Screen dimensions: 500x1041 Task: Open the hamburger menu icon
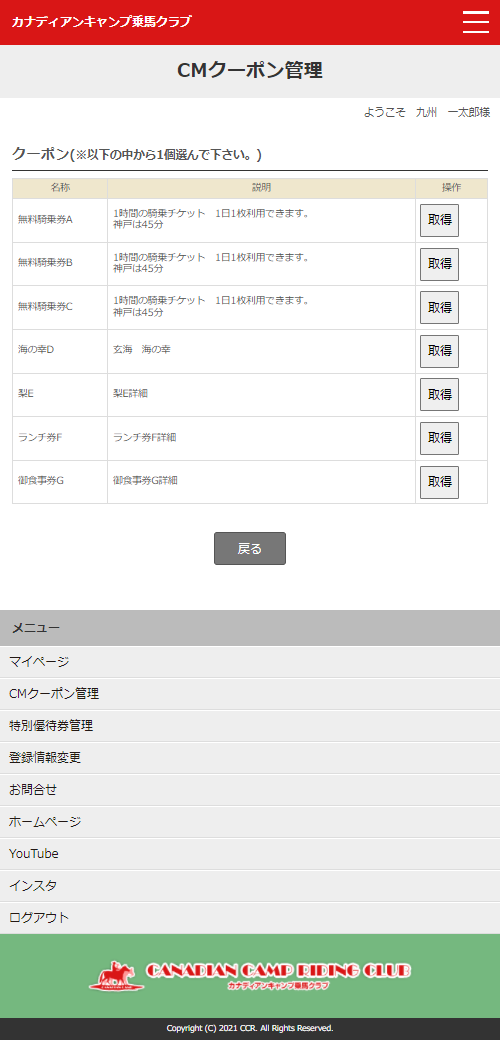(475, 22)
